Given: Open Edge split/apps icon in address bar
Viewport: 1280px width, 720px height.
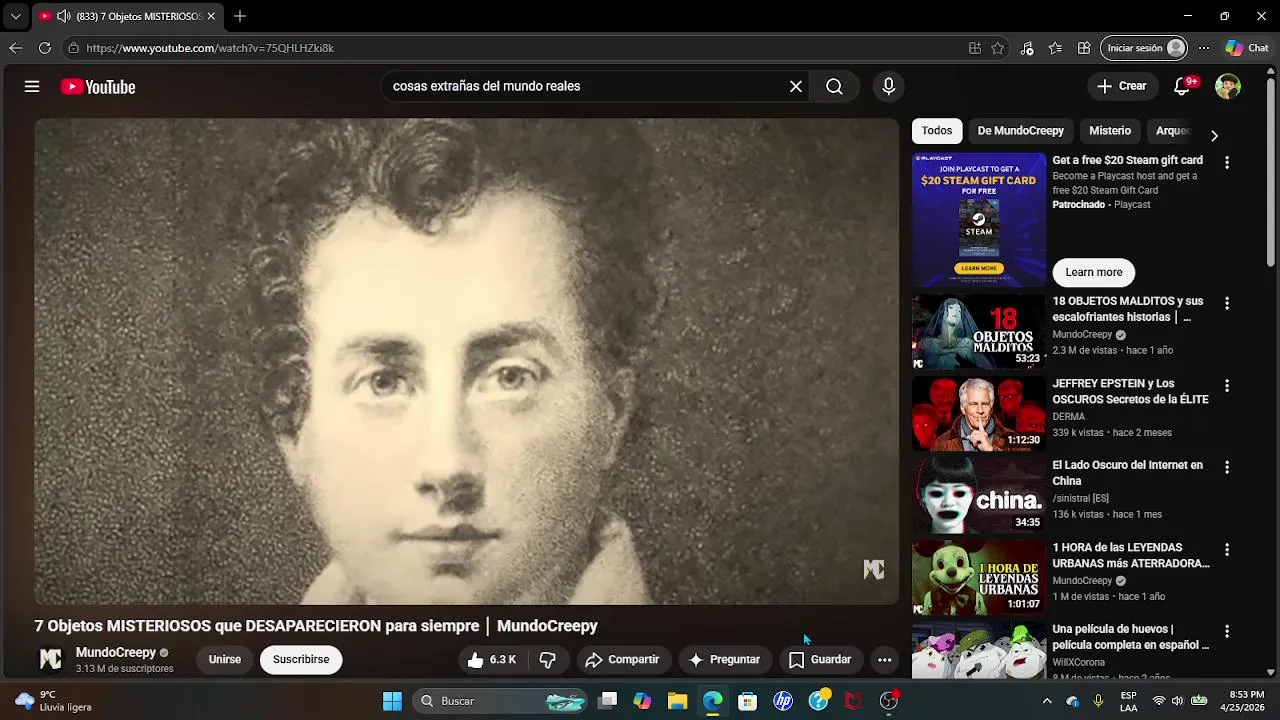Looking at the screenshot, I should pyautogui.click(x=975, y=48).
